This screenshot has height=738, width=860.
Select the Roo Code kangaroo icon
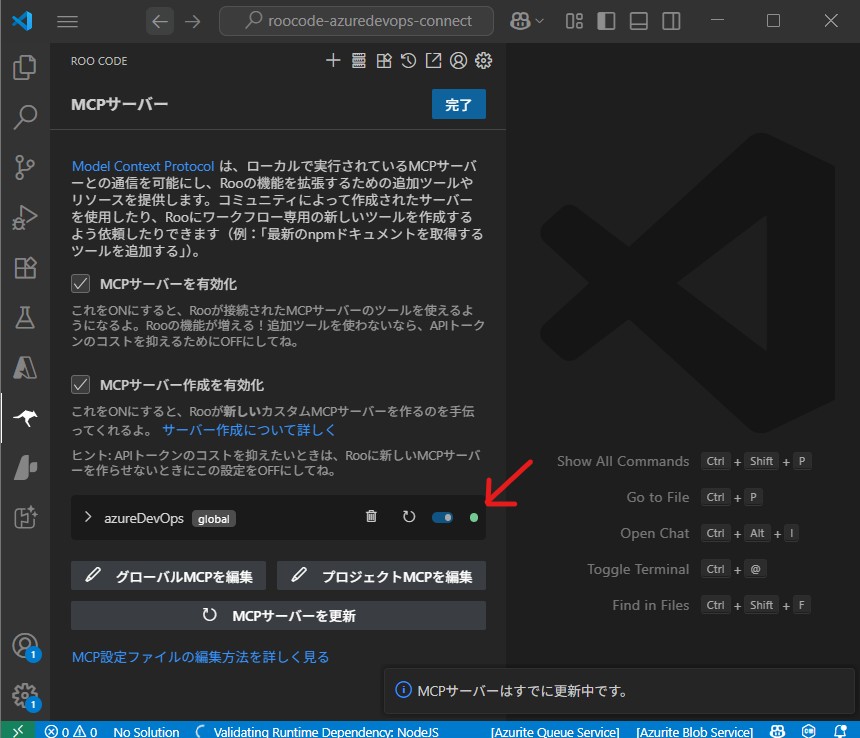point(25,418)
